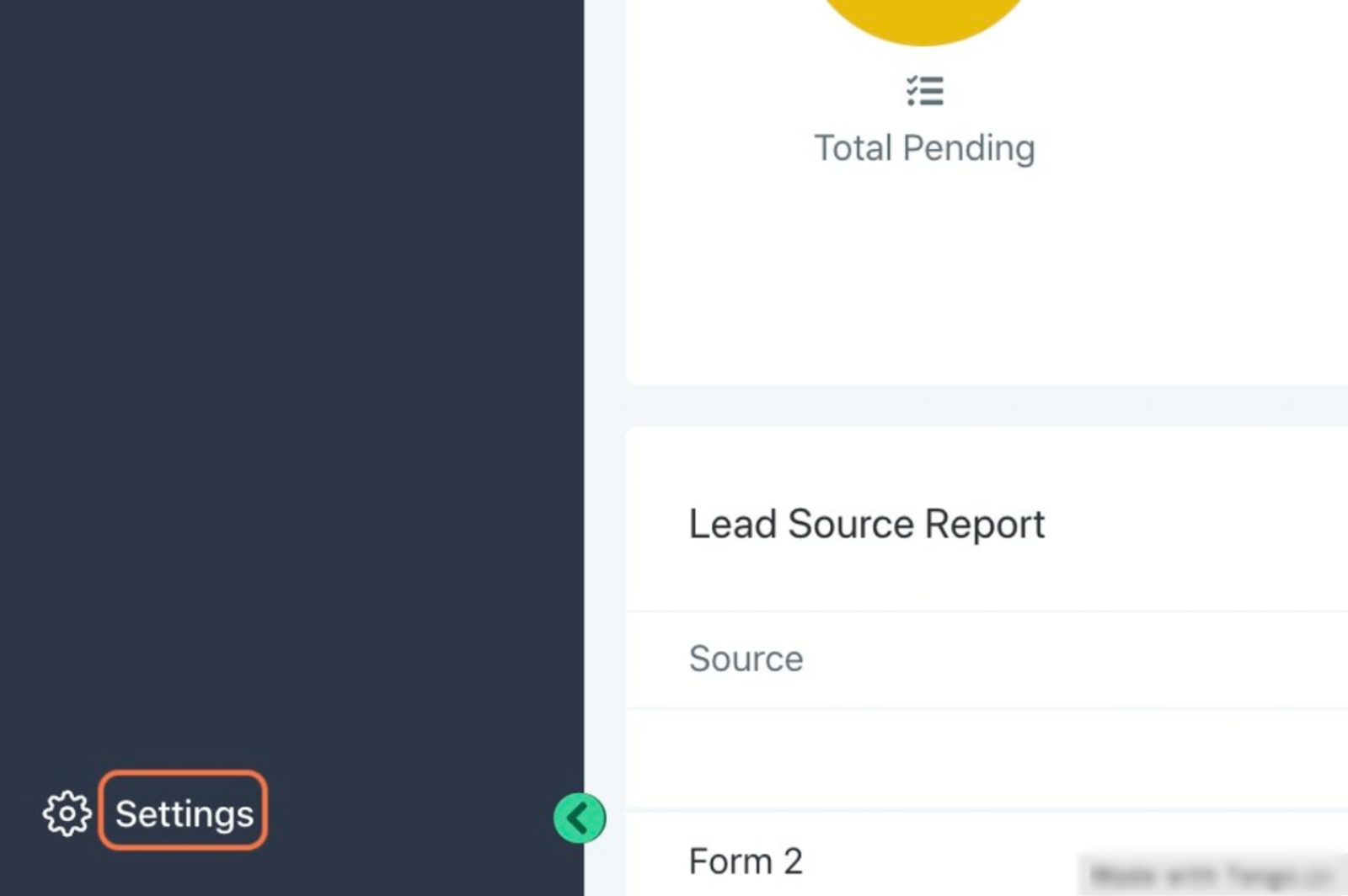1348x896 pixels.
Task: Click the checklist icon above Total Pending
Action: (x=924, y=91)
